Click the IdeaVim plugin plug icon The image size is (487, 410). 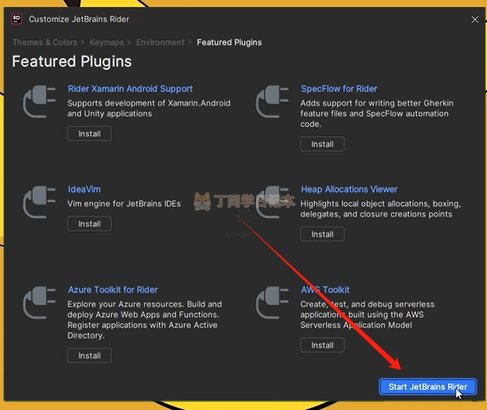pos(39,202)
